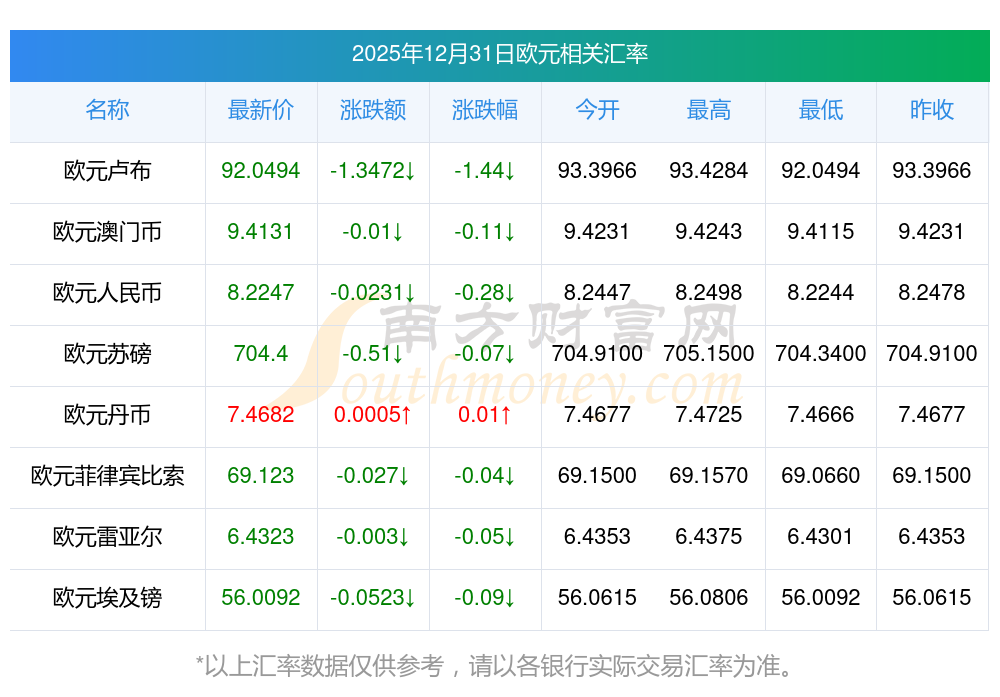Select high value 93.4284
Image resolution: width=1000 pixels, height=697 pixels.
[709, 171]
